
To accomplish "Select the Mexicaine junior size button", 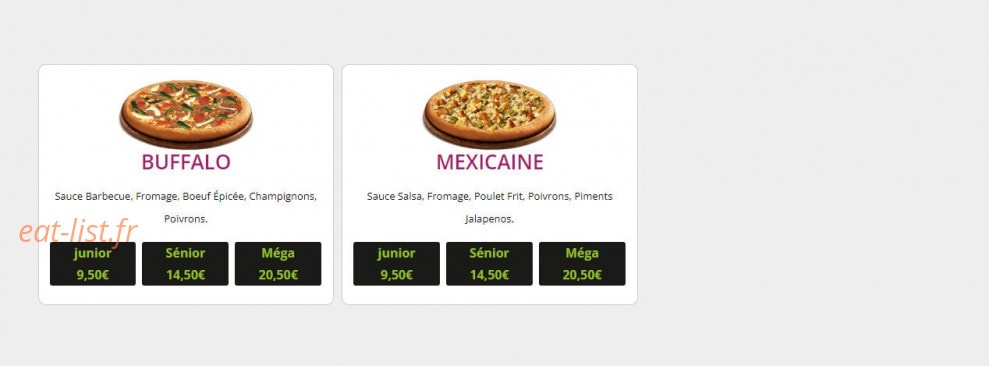I will tap(396, 264).
